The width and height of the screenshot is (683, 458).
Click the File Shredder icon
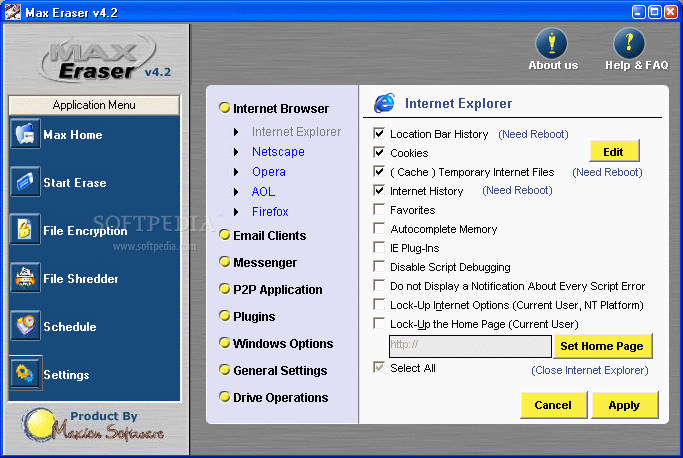coord(25,278)
